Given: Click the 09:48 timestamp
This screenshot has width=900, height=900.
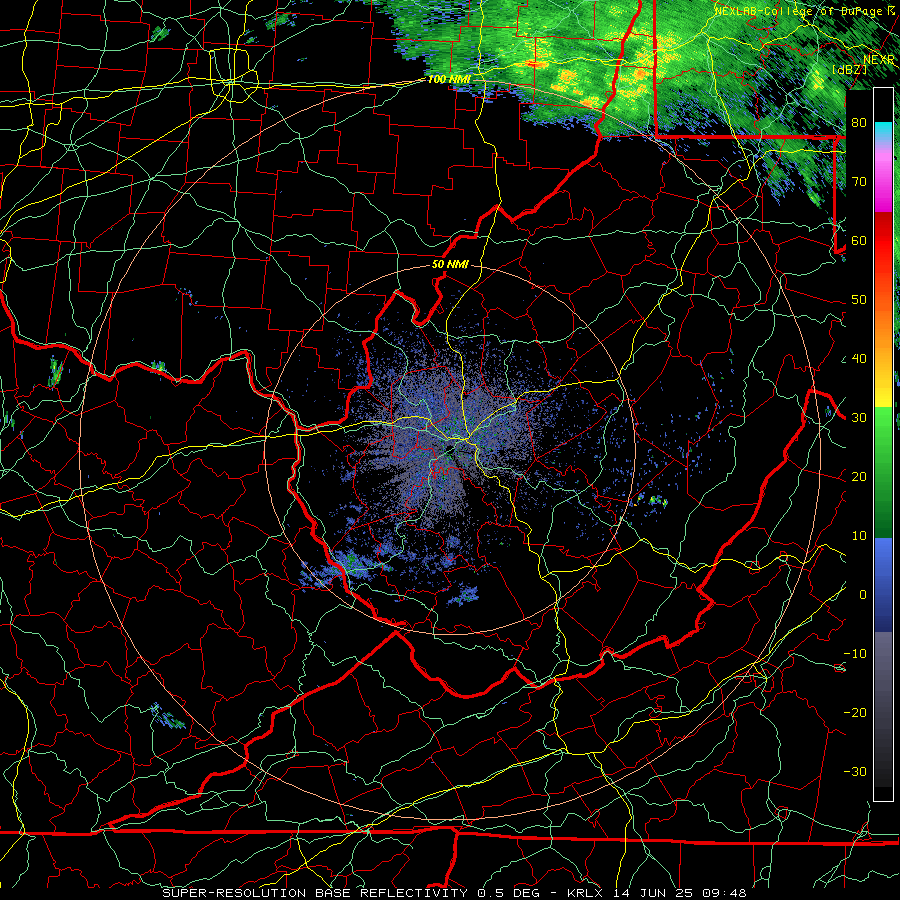Looking at the screenshot, I should click(723, 893).
